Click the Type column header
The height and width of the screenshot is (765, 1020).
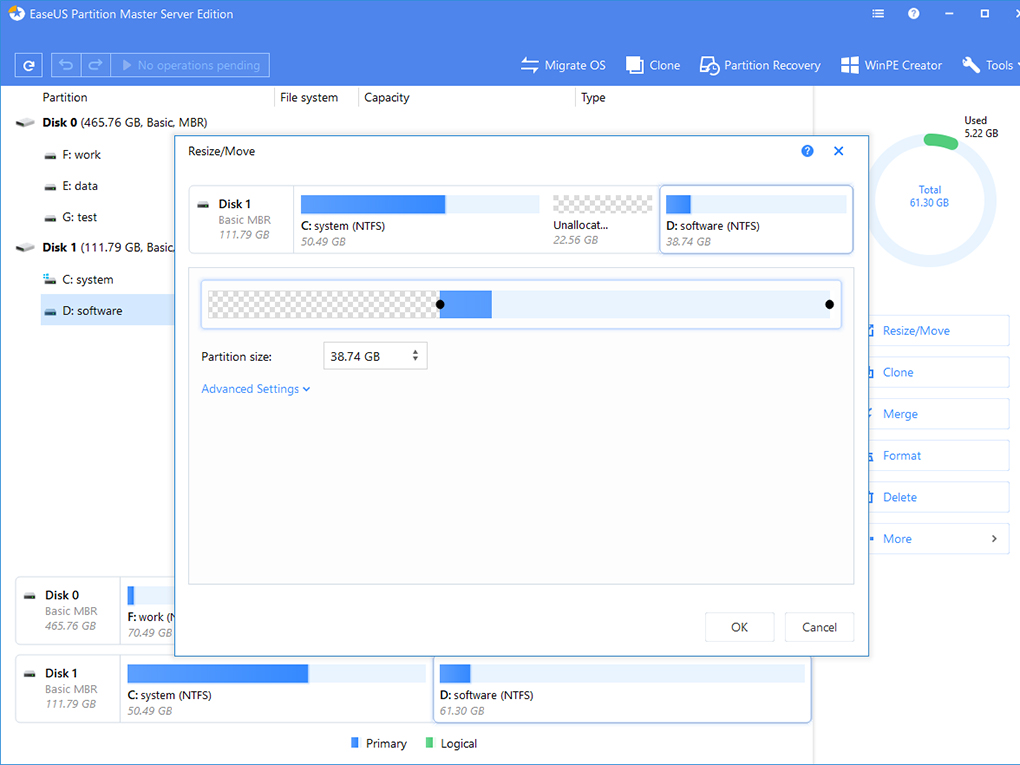pyautogui.click(x=593, y=98)
